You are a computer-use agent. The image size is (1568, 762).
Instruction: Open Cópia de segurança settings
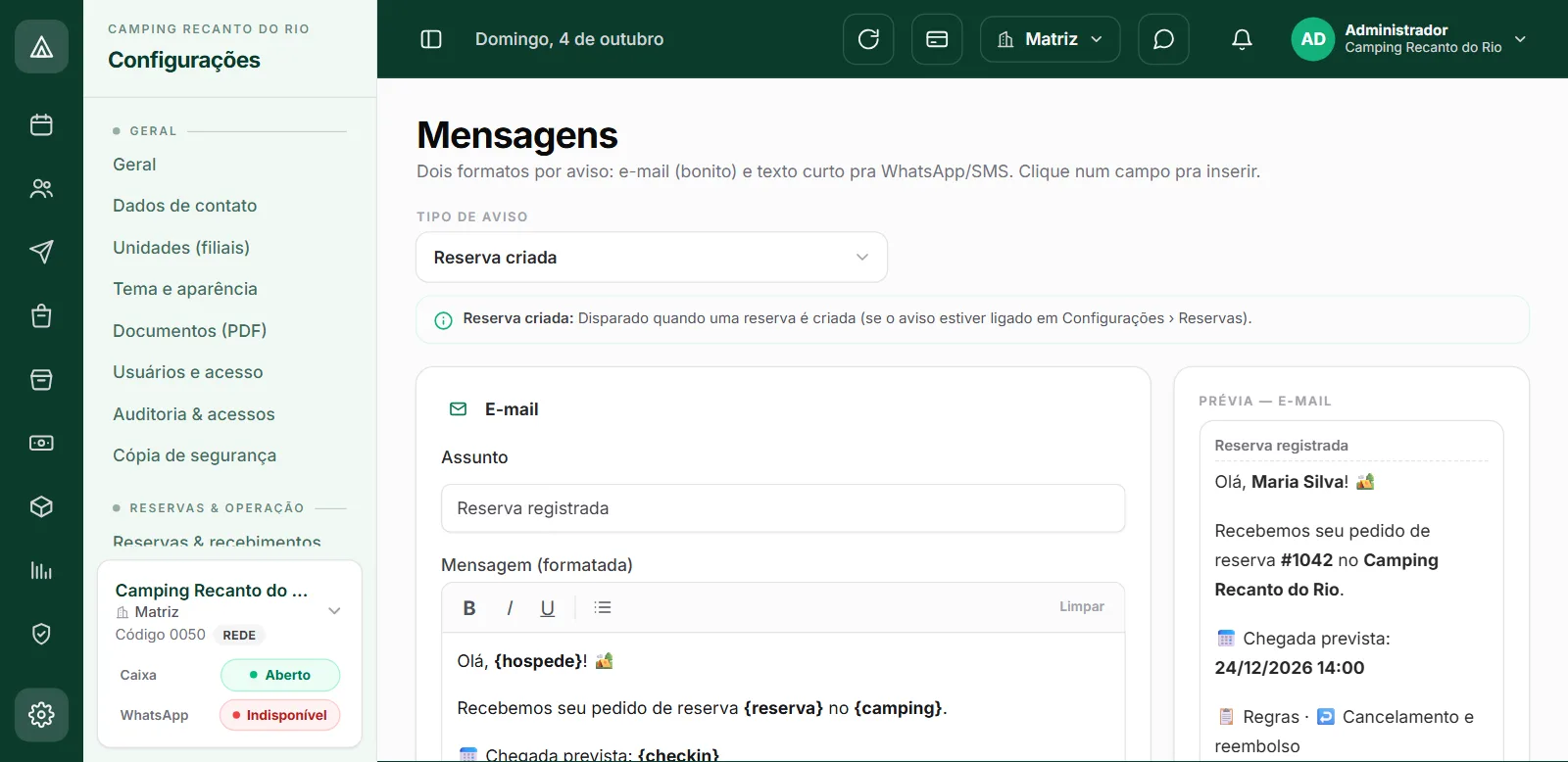[x=194, y=455]
